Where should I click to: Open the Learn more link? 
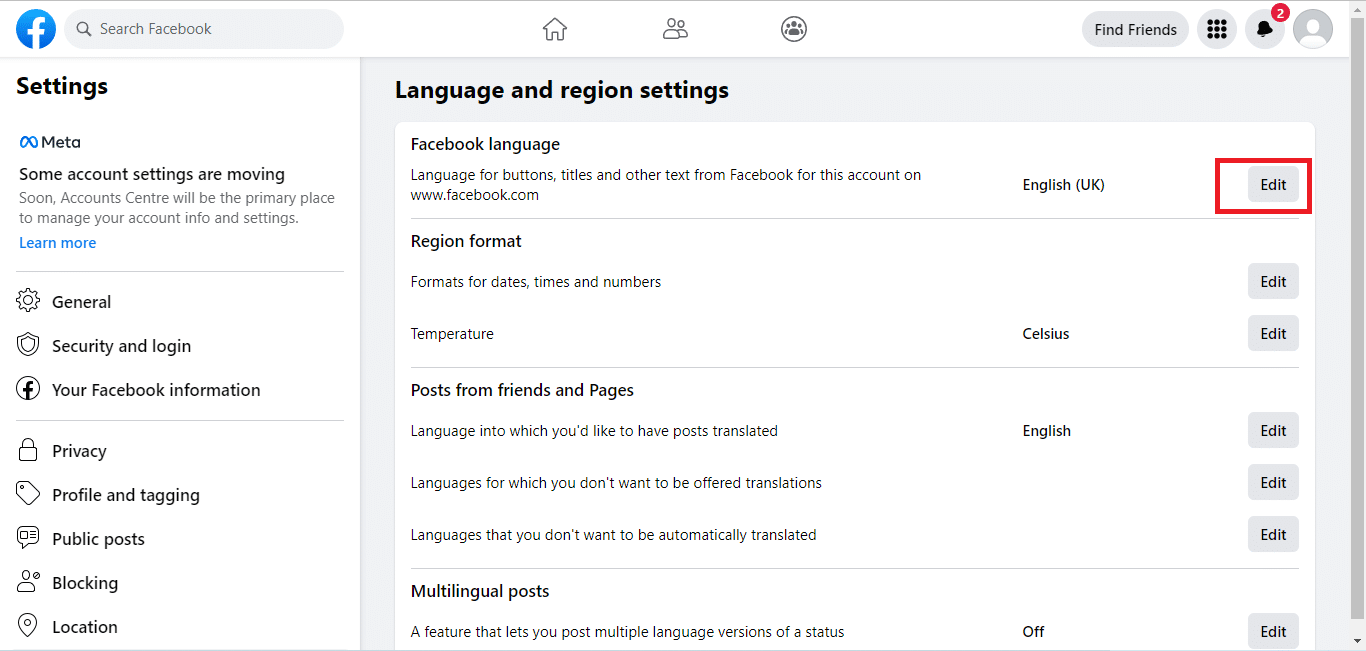[58, 243]
